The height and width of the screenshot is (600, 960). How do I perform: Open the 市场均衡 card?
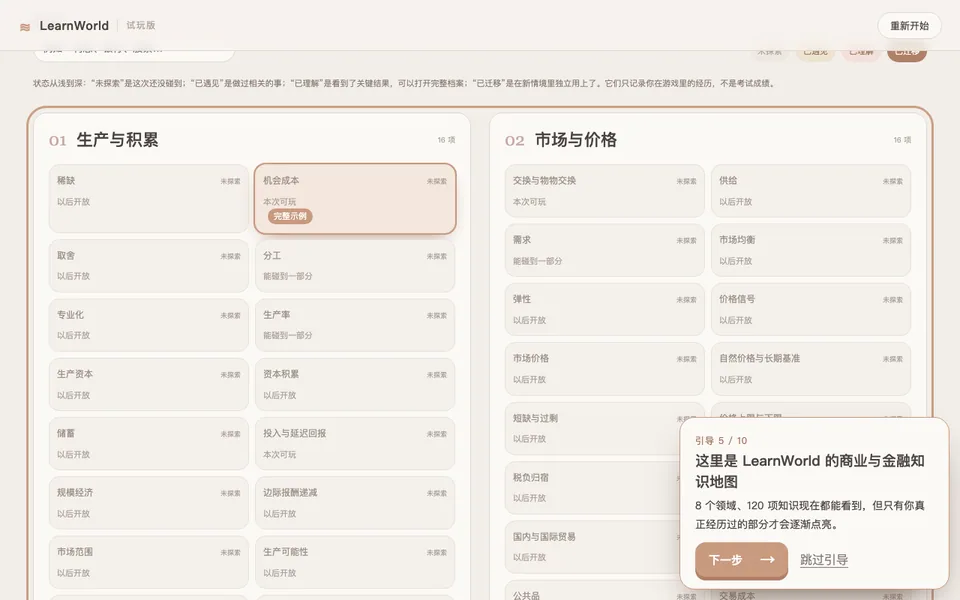811,250
